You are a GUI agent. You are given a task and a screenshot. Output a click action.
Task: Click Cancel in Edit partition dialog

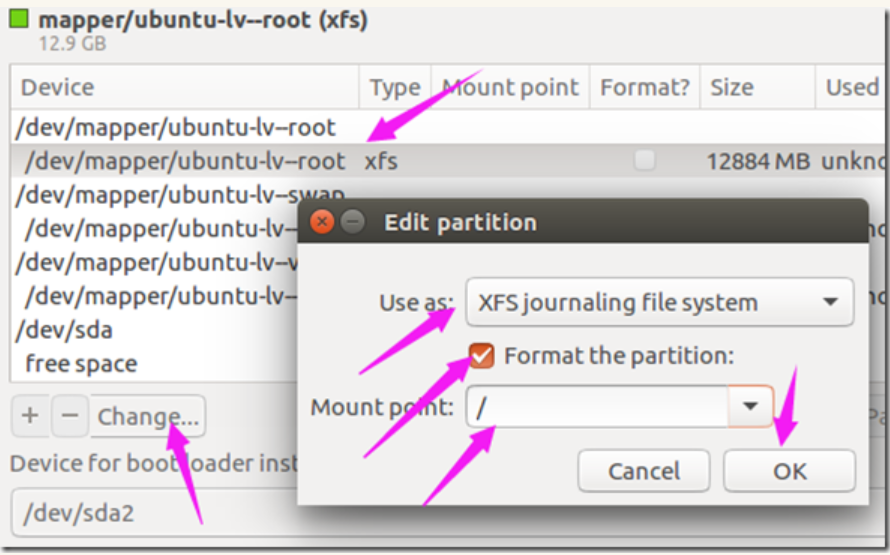[644, 470]
